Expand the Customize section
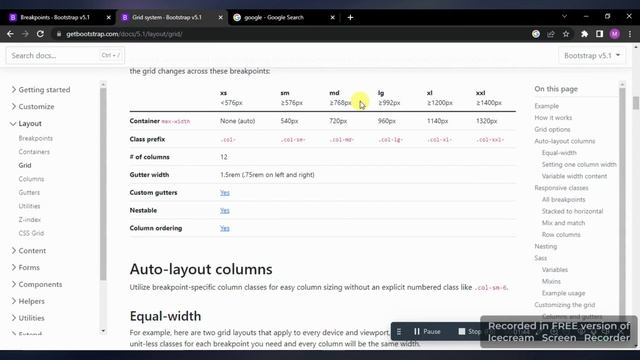This screenshot has width=640, height=360. pos(33,107)
